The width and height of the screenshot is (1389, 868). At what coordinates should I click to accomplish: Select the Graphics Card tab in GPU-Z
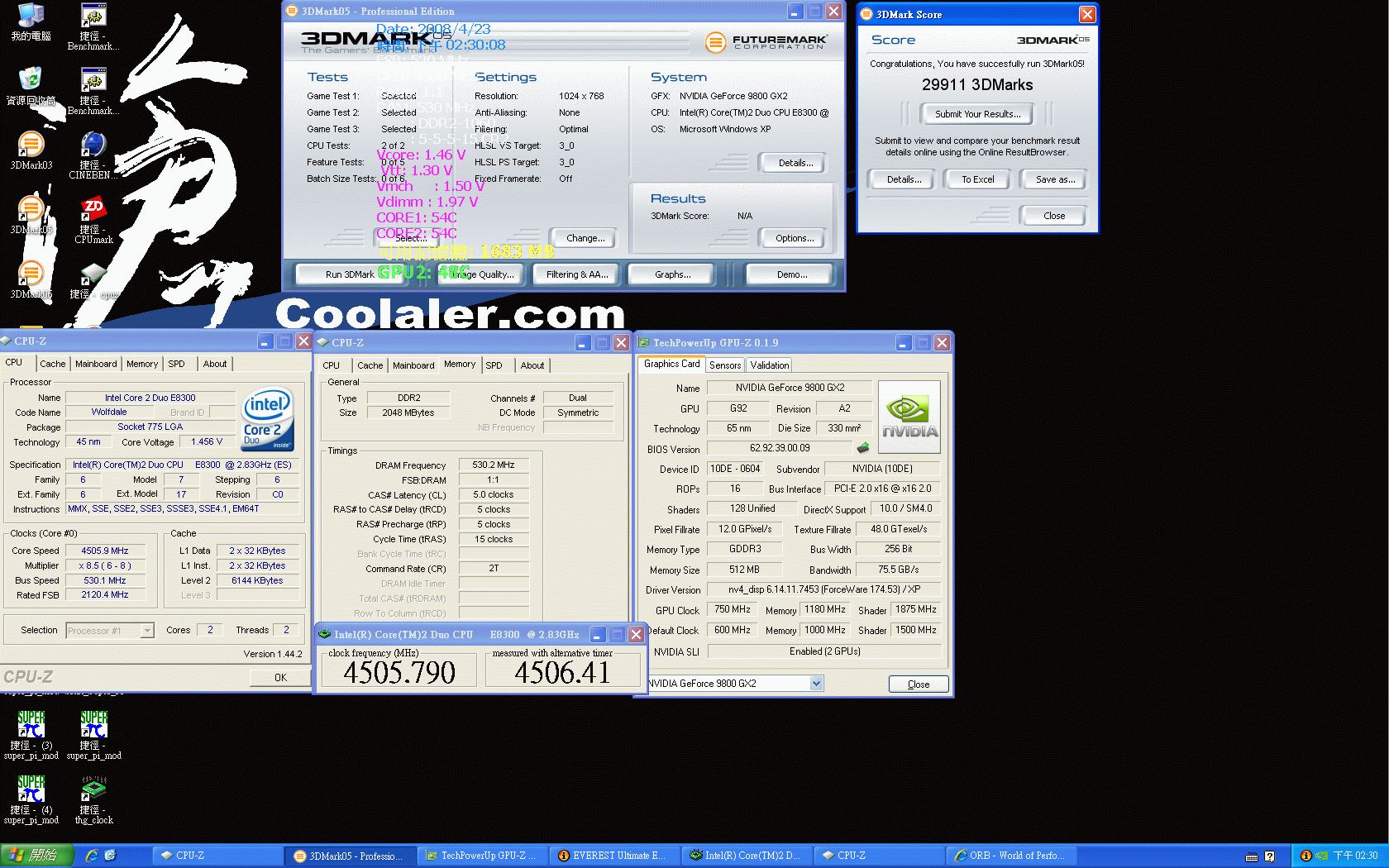(x=671, y=364)
